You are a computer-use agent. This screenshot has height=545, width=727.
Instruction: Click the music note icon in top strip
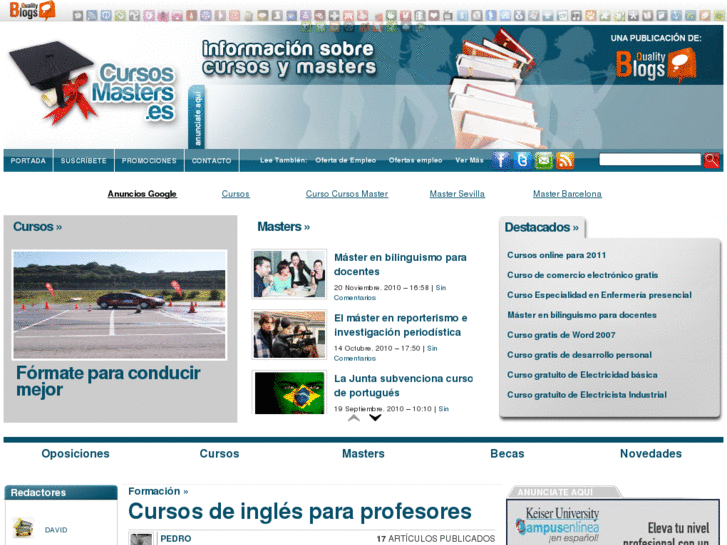click(x=576, y=16)
